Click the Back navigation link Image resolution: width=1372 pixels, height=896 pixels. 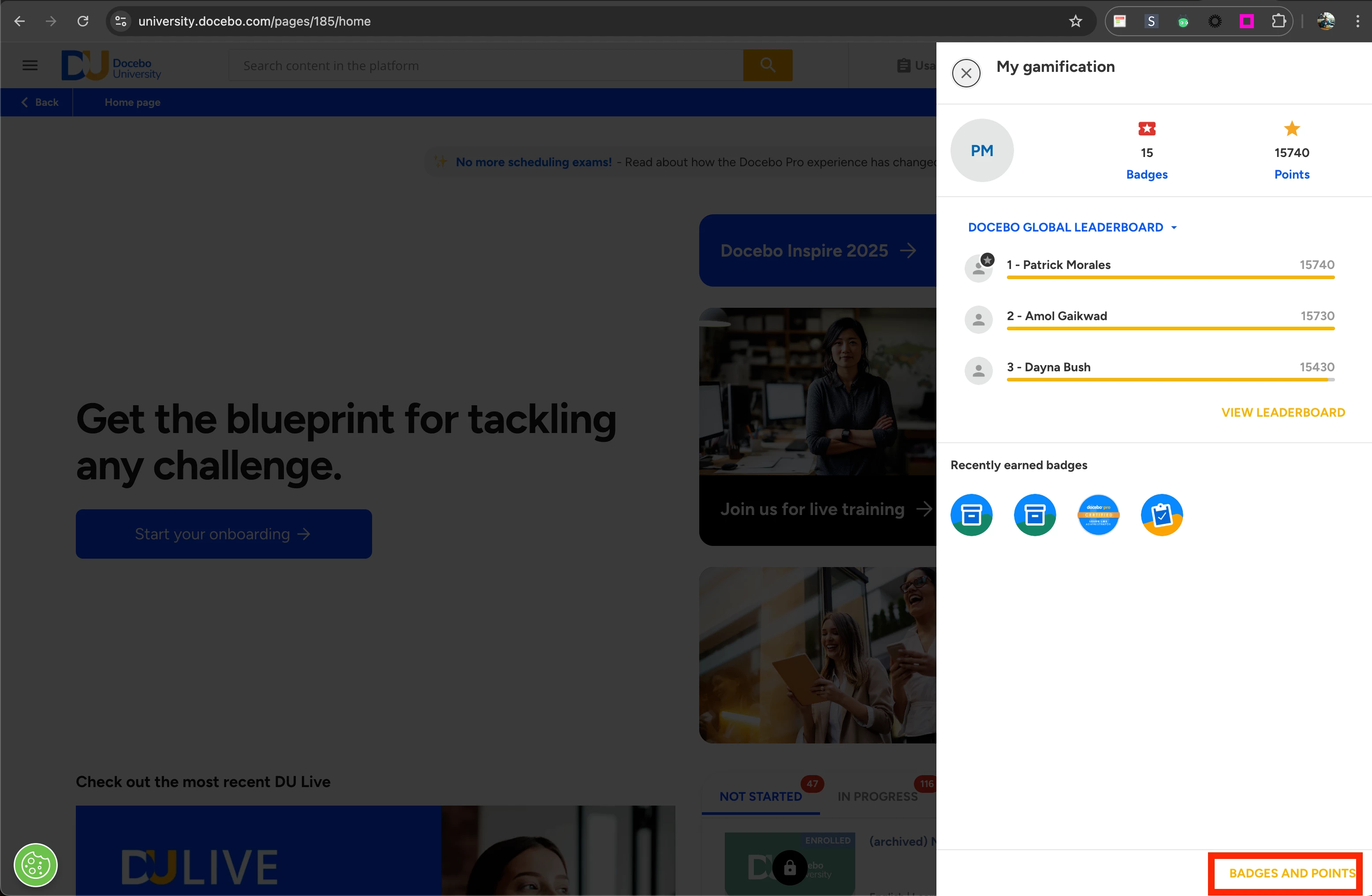40,102
